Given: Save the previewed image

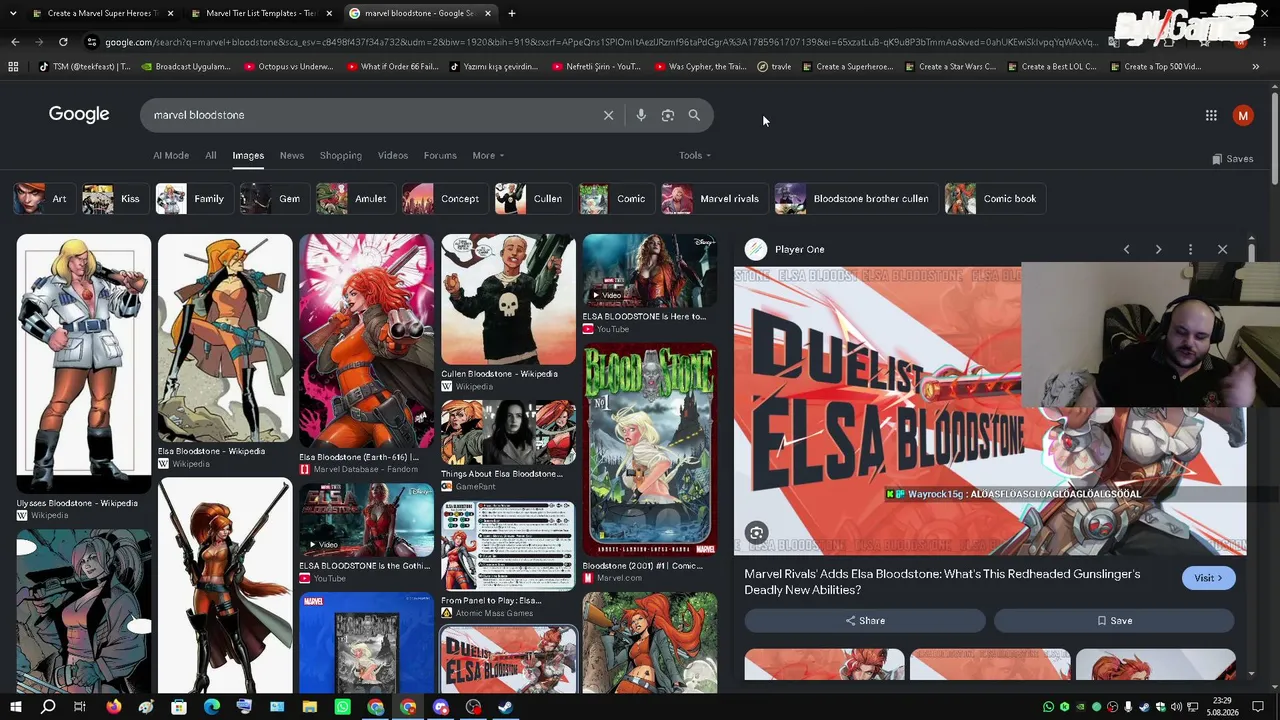Looking at the screenshot, I should (1114, 621).
